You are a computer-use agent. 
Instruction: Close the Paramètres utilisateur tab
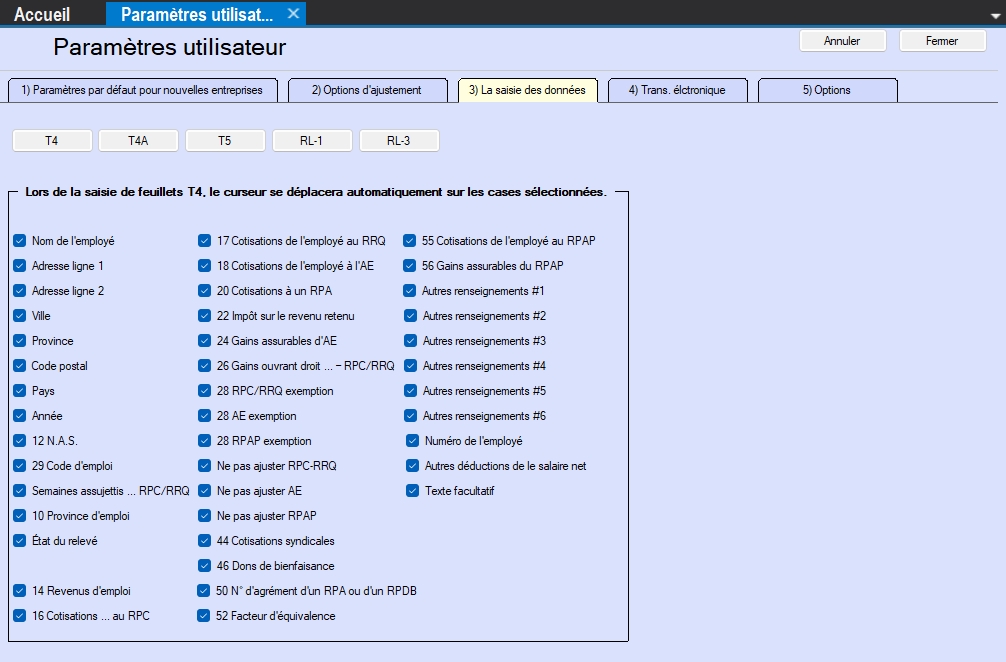pyautogui.click(x=293, y=14)
